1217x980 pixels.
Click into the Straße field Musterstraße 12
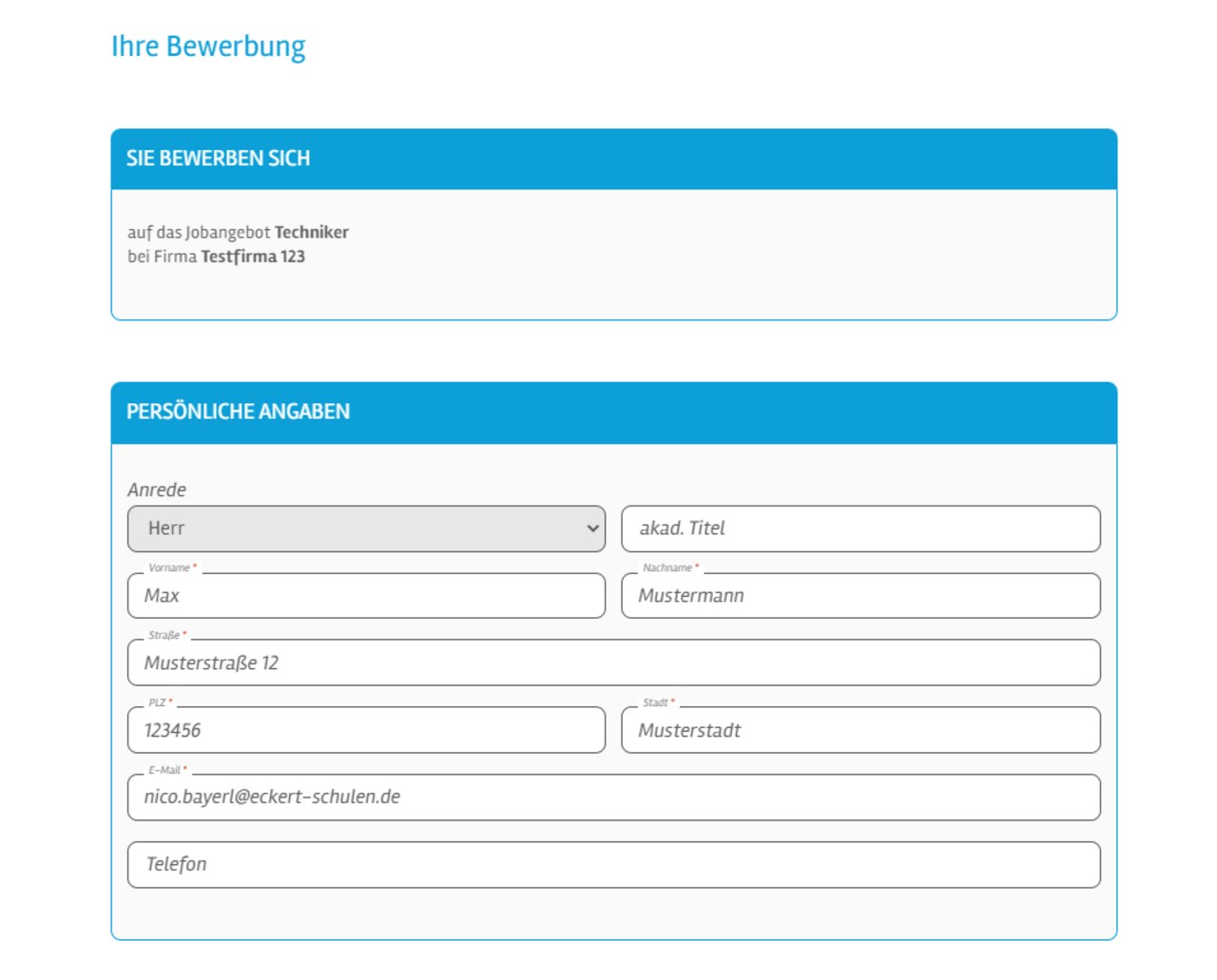[x=614, y=663]
